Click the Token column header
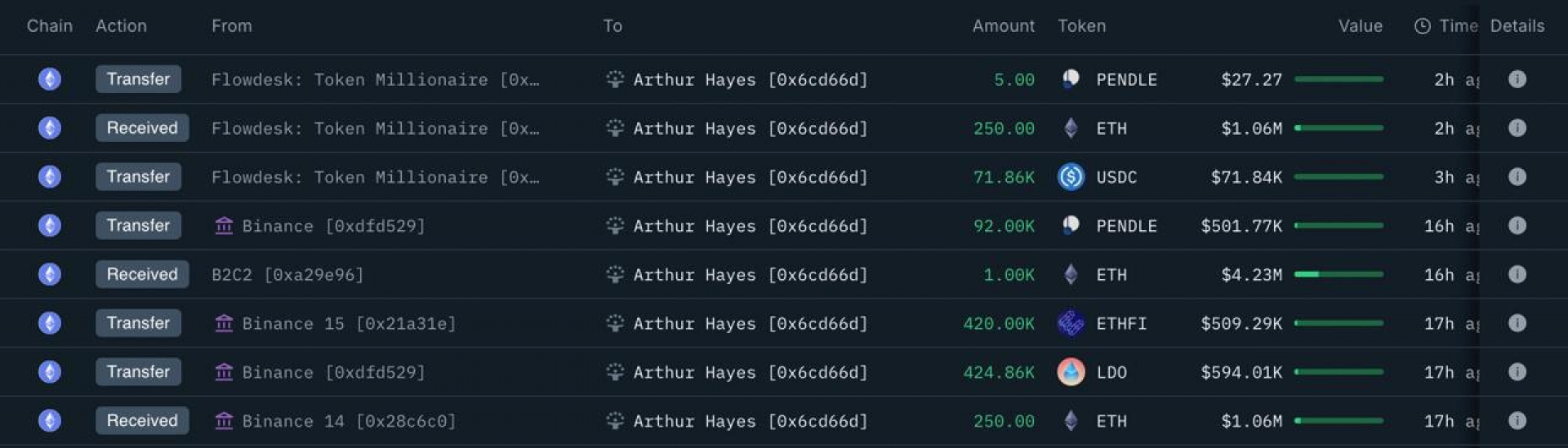The width and height of the screenshot is (1568, 448). (1081, 26)
